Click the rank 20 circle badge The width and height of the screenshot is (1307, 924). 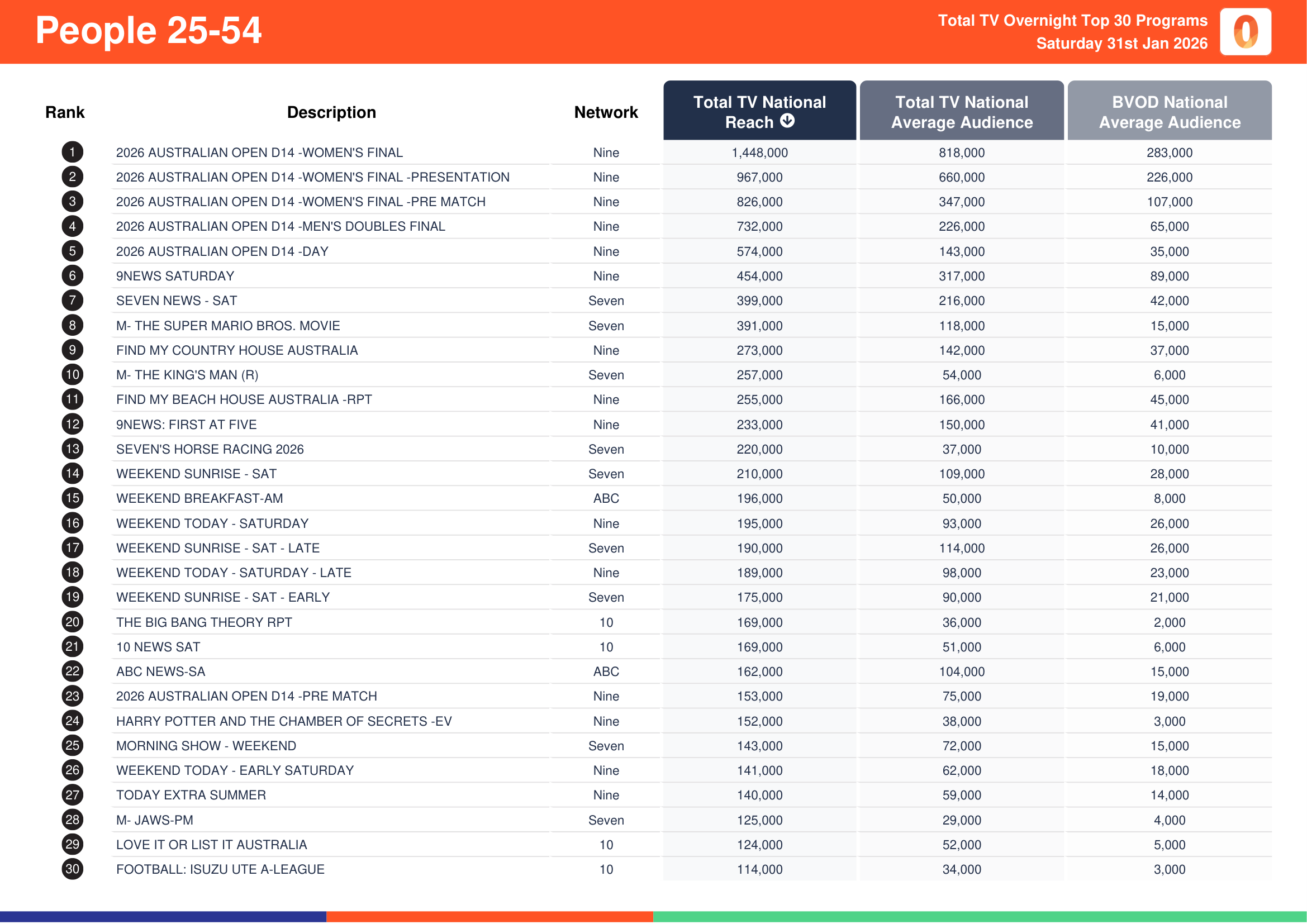[72, 621]
